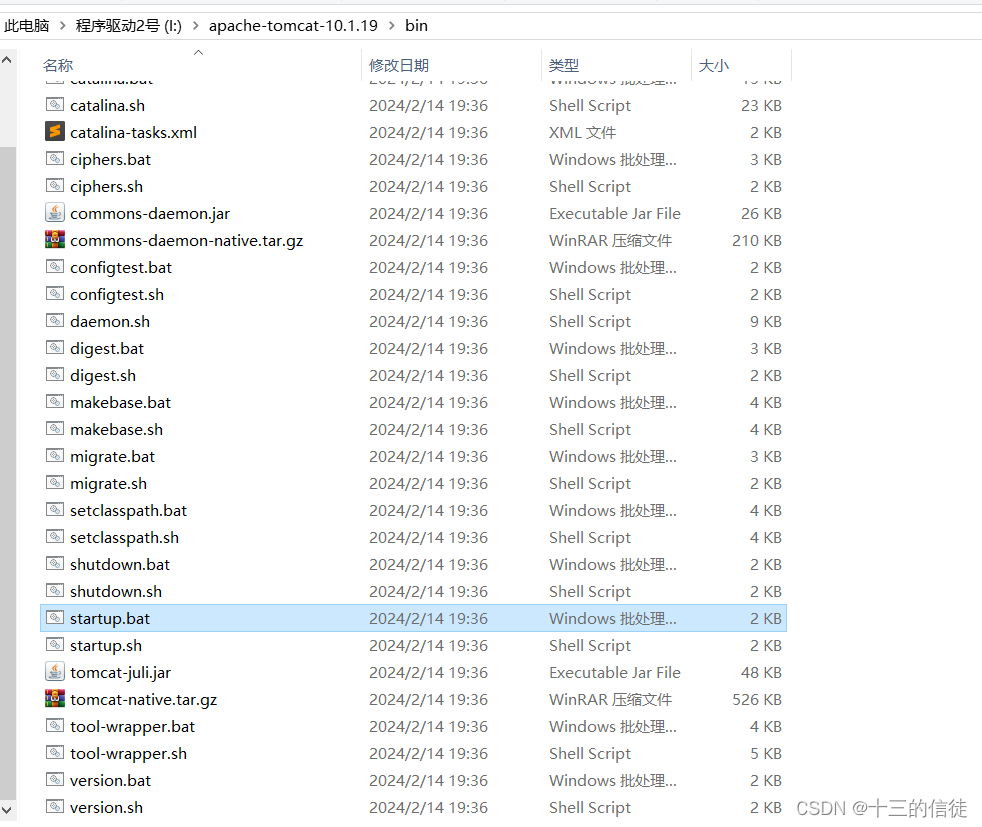Viewport: 982px width, 827px height.
Task: Click the 5 KB size of tool-wrapper.sh
Action: [766, 754]
